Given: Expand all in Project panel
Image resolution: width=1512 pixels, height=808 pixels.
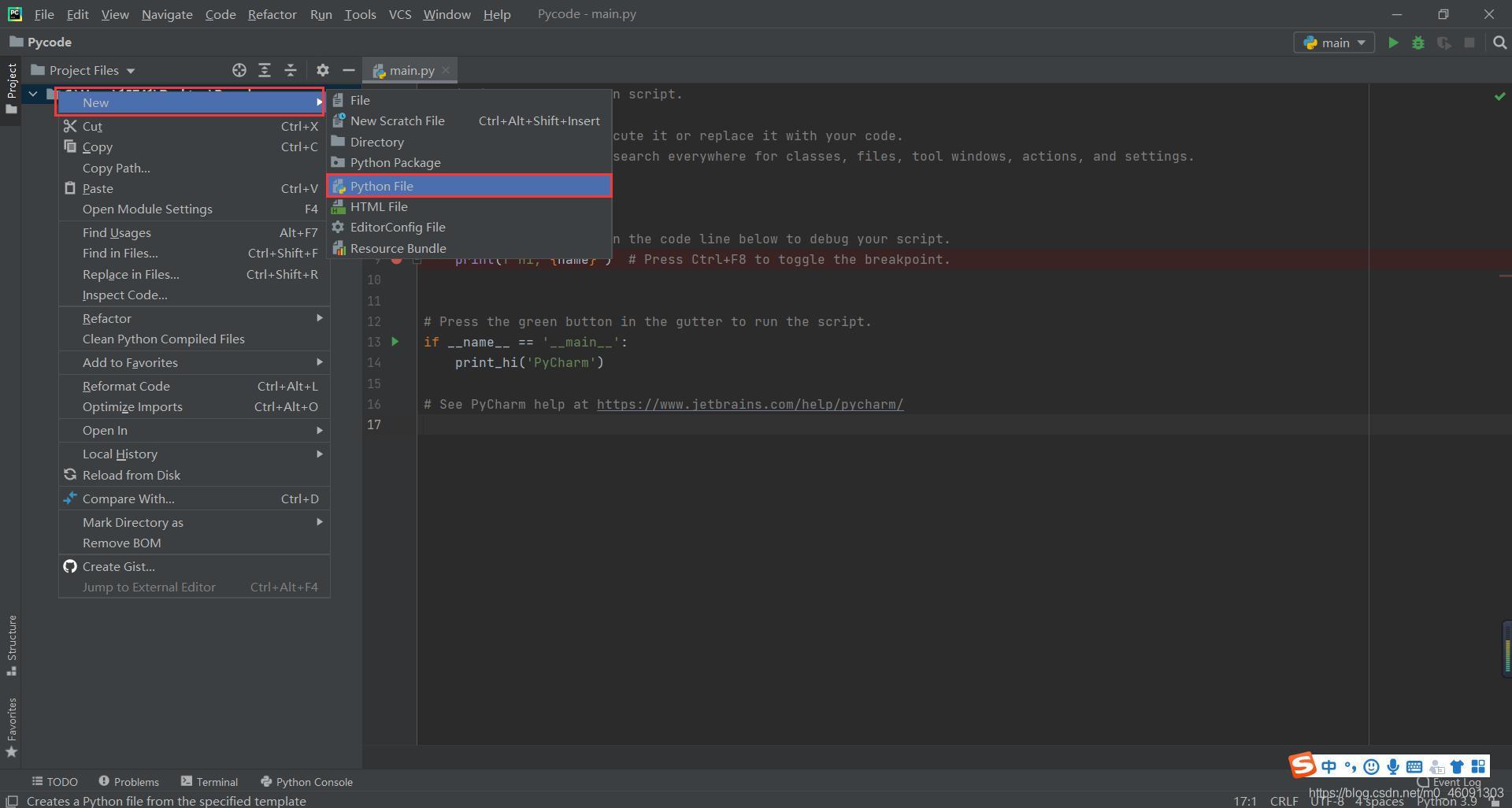Looking at the screenshot, I should (x=265, y=70).
